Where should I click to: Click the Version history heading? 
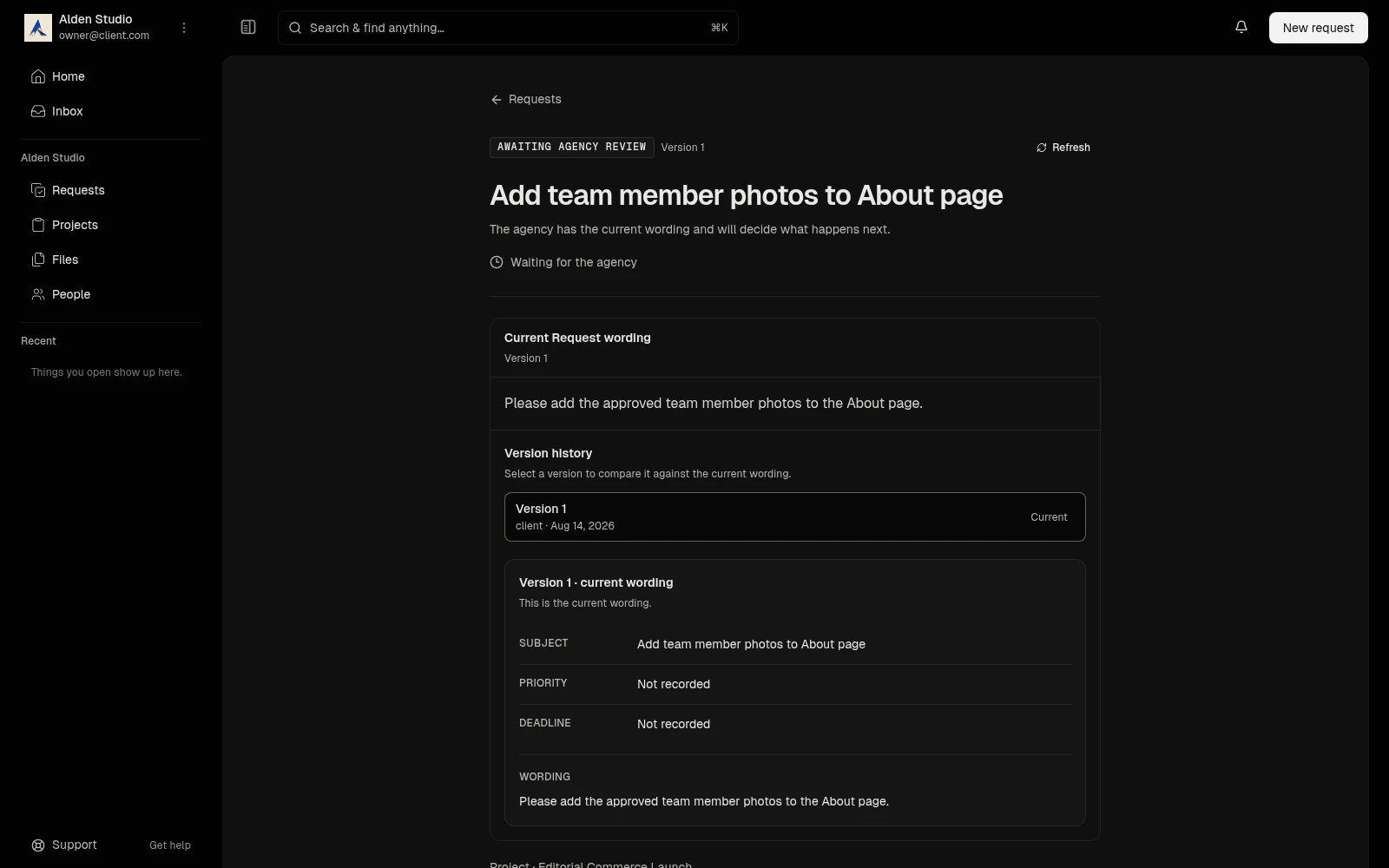[x=548, y=453]
